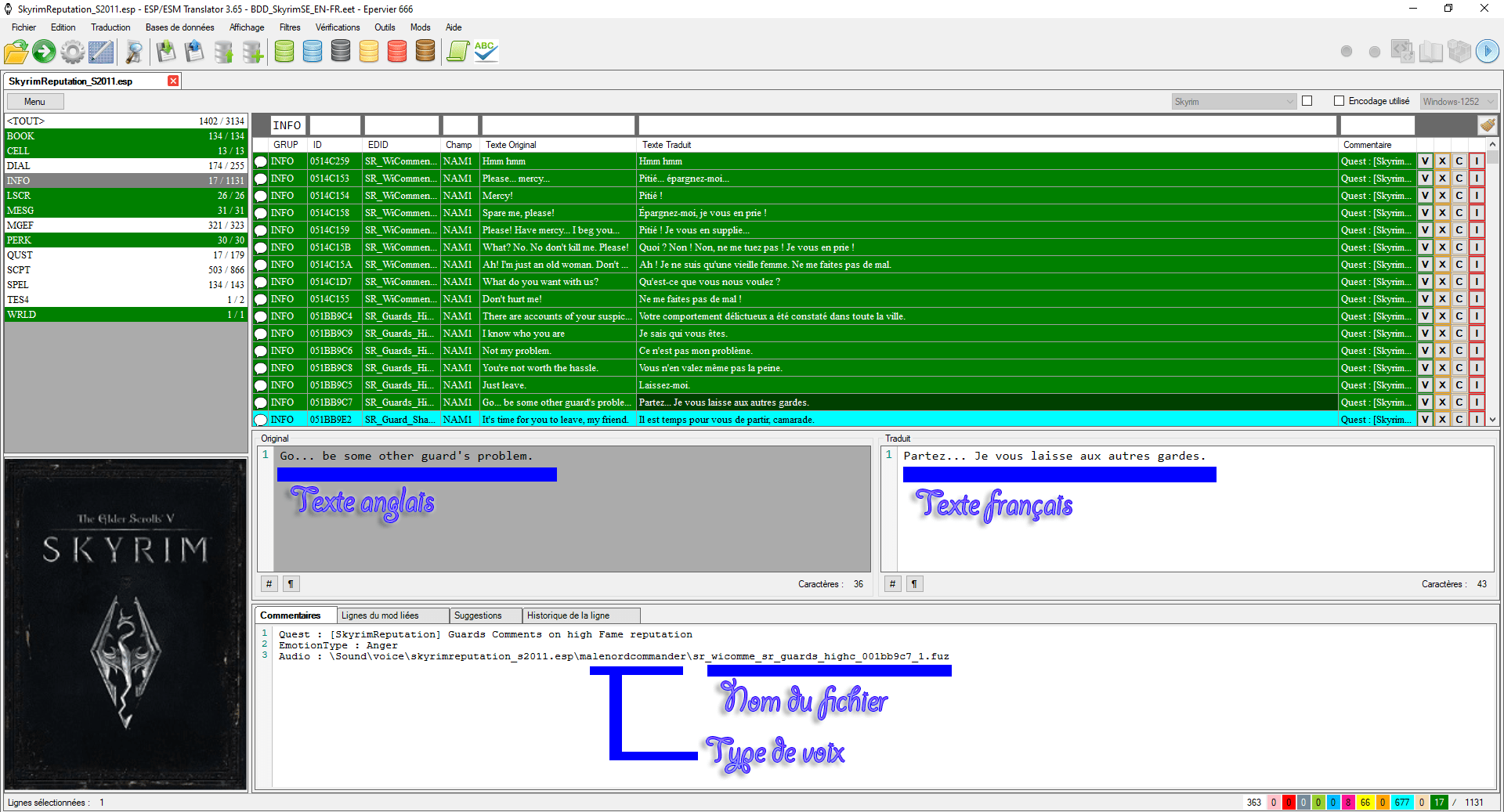Click the yellow 66 counter in status bar

point(1365,802)
